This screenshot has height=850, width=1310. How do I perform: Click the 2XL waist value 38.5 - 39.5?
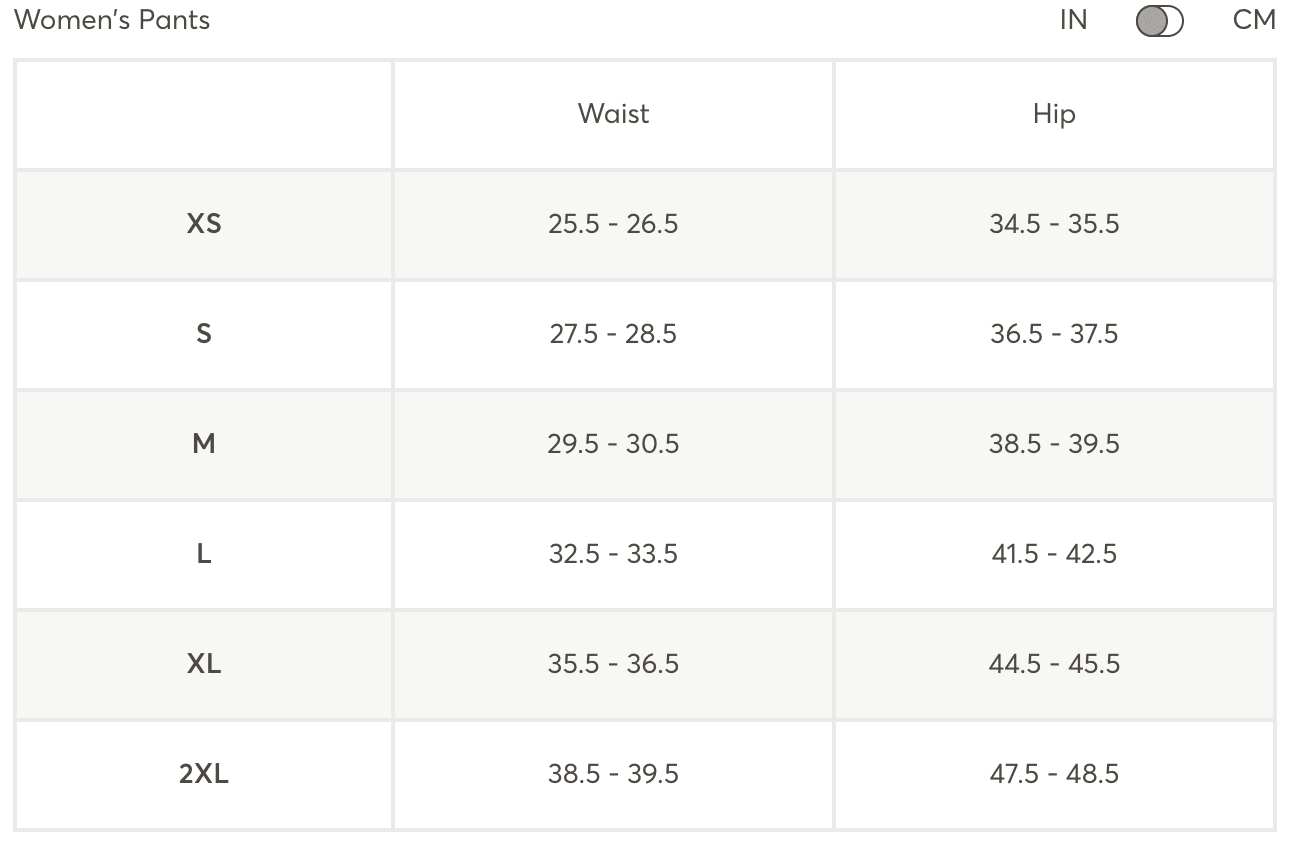(x=613, y=774)
